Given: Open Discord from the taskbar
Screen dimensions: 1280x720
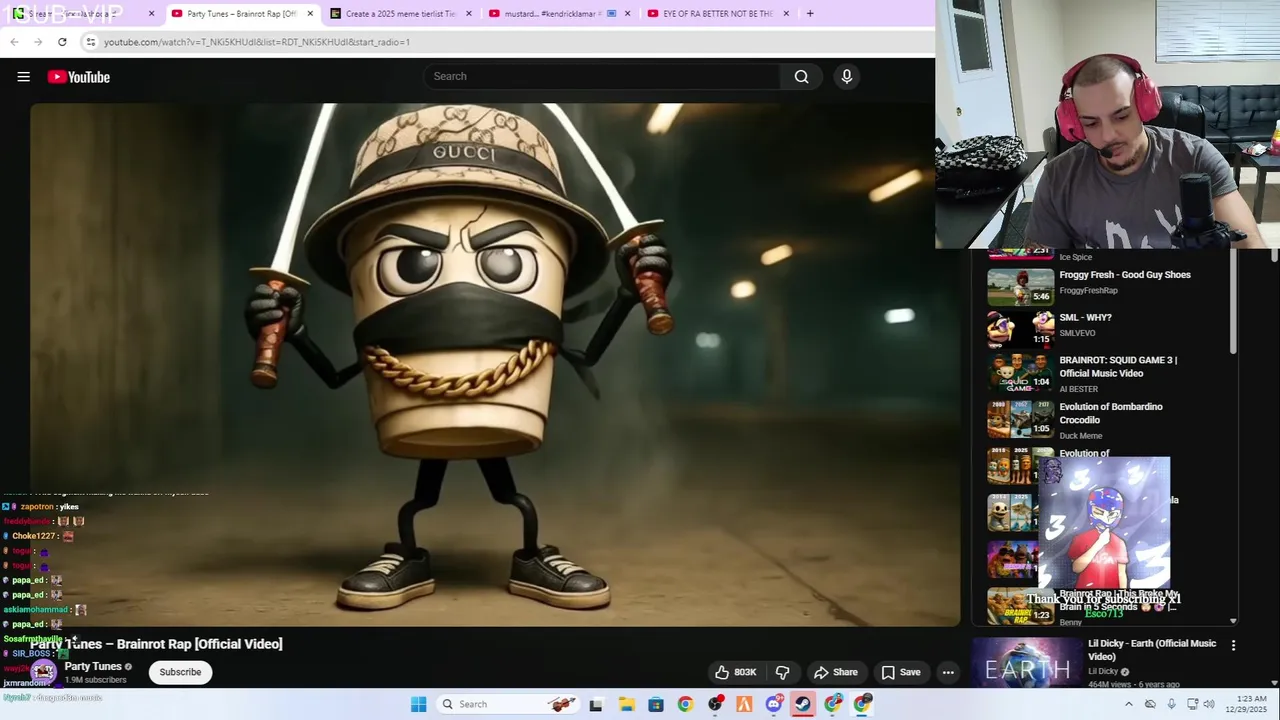Looking at the screenshot, I should [x=774, y=704].
